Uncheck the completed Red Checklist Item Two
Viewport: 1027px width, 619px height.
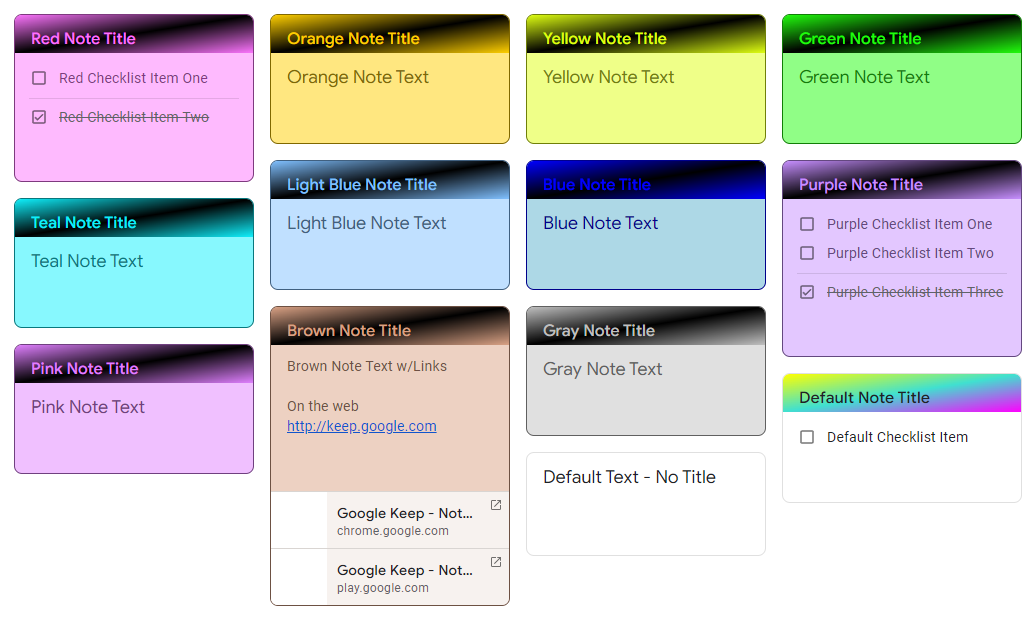(38, 116)
